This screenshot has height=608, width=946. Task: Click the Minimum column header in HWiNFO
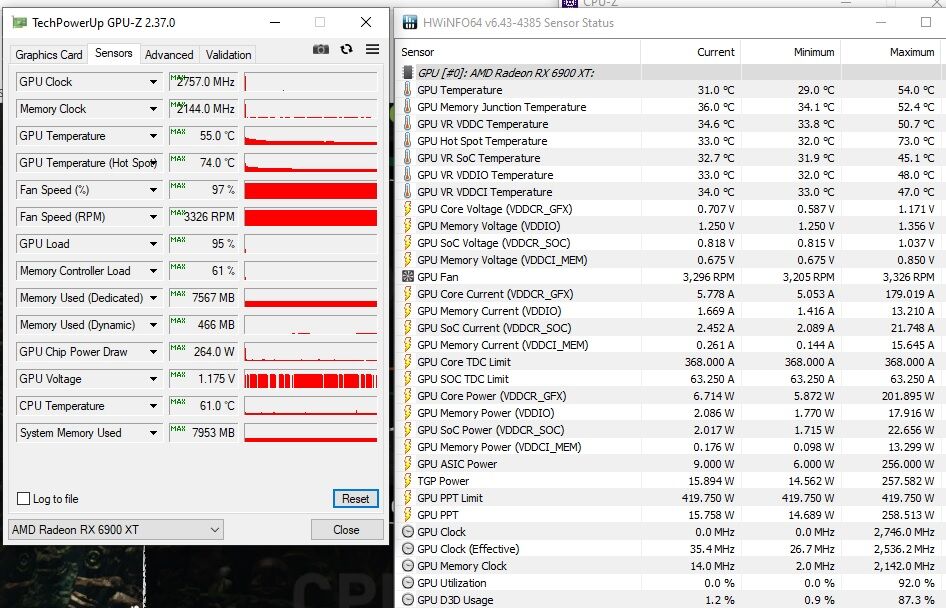click(791, 52)
